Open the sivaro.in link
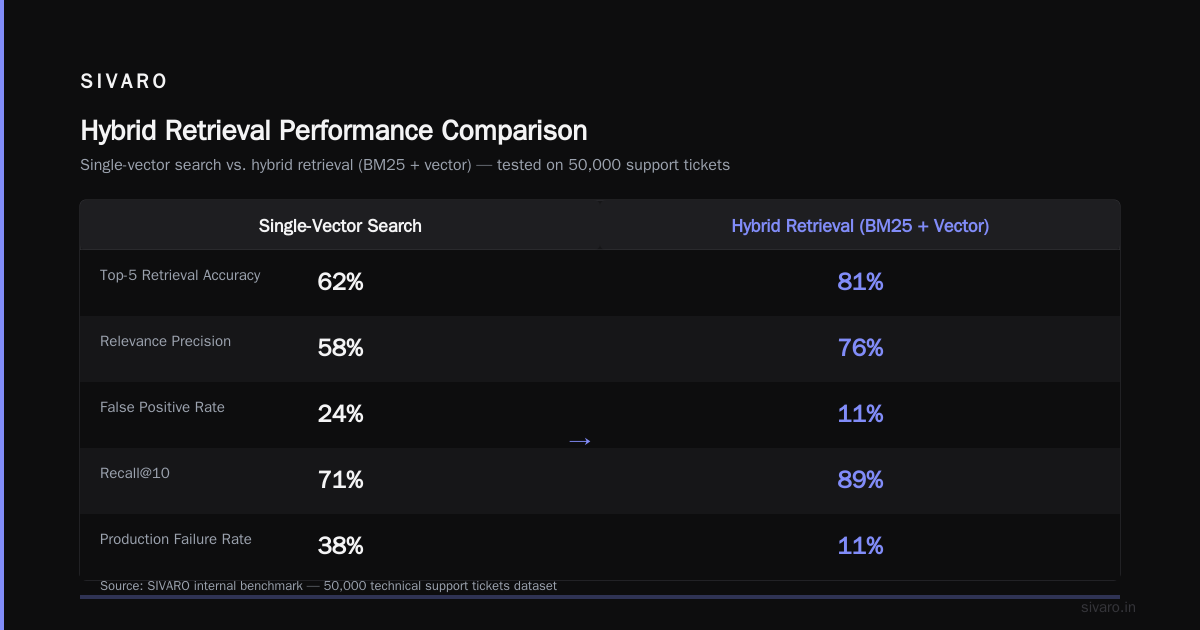Image resolution: width=1200 pixels, height=630 pixels. click(x=1109, y=607)
